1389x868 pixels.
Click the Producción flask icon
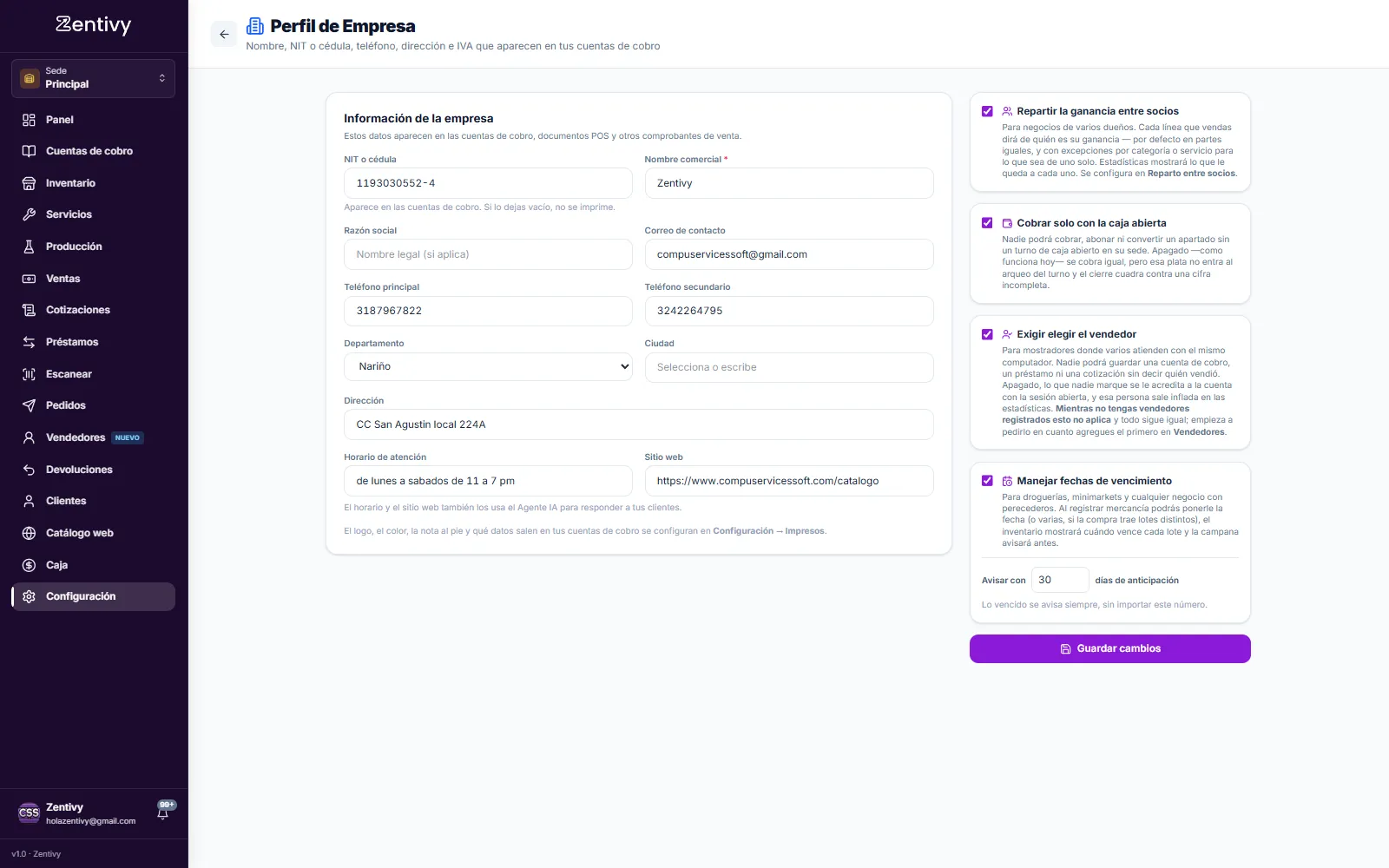[29, 247]
